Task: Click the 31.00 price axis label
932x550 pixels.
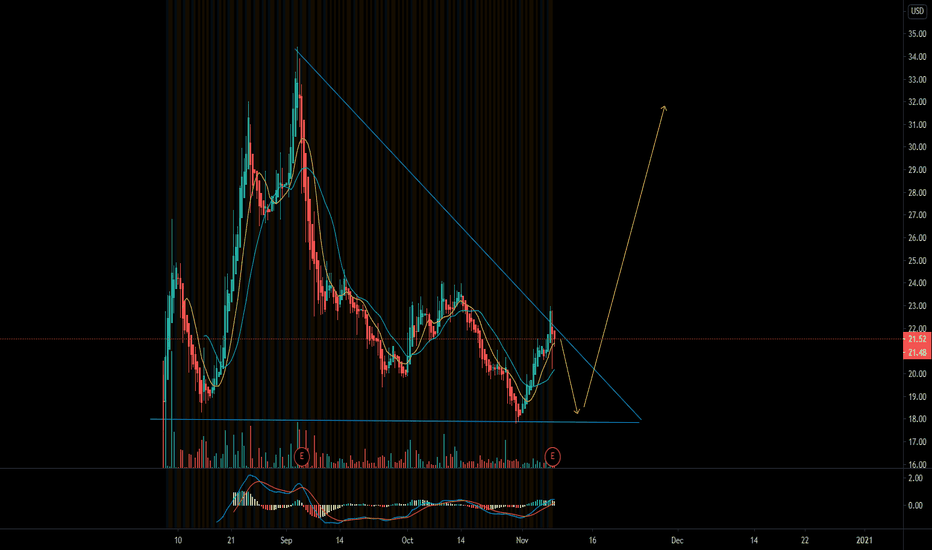Action: (x=917, y=124)
